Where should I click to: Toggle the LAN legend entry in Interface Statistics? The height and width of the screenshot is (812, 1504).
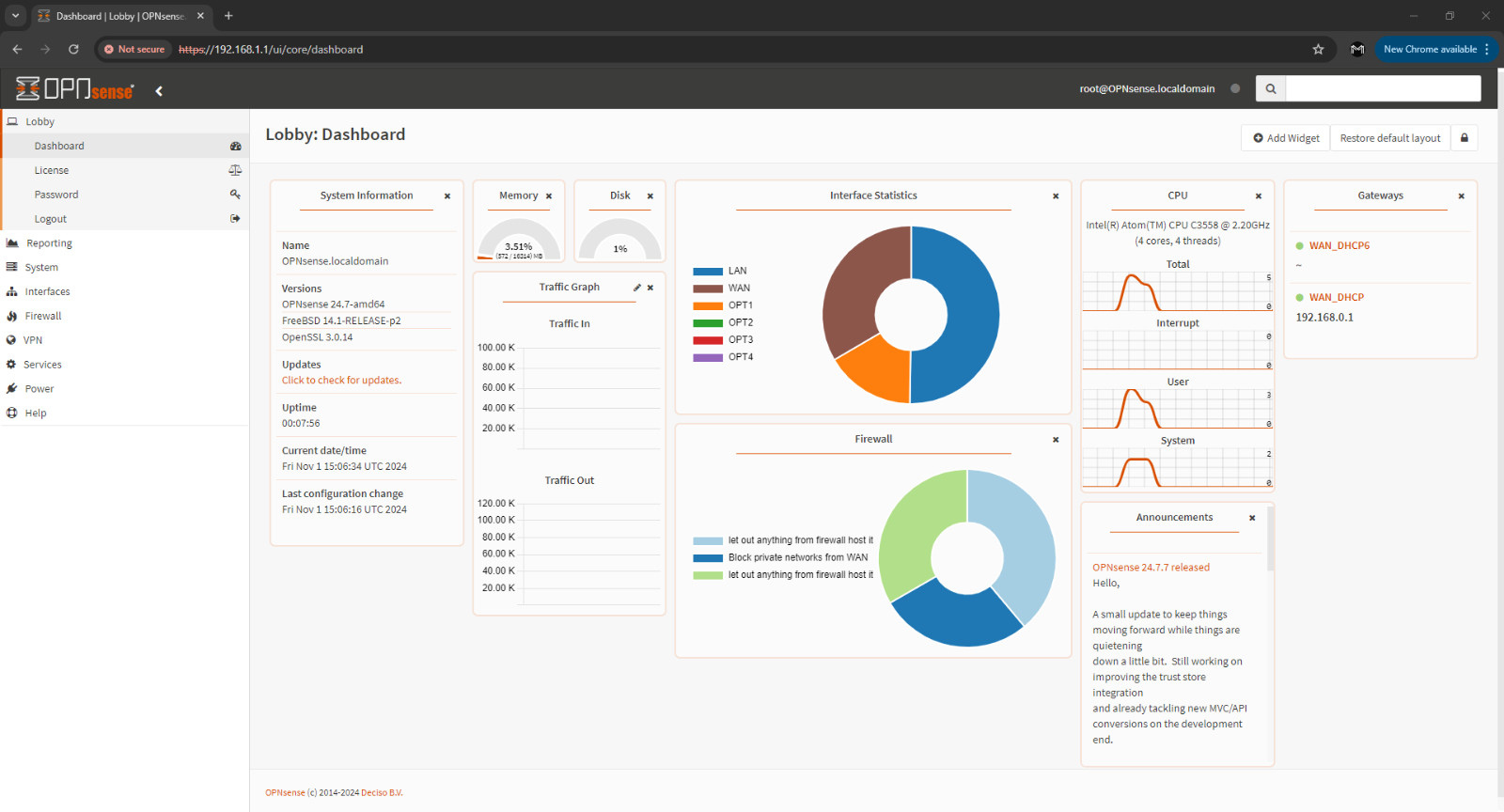click(737, 271)
